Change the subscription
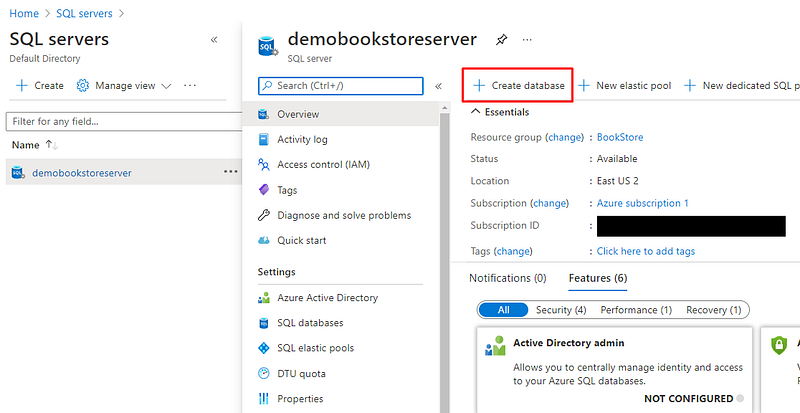The height and width of the screenshot is (413, 800). click(550, 203)
